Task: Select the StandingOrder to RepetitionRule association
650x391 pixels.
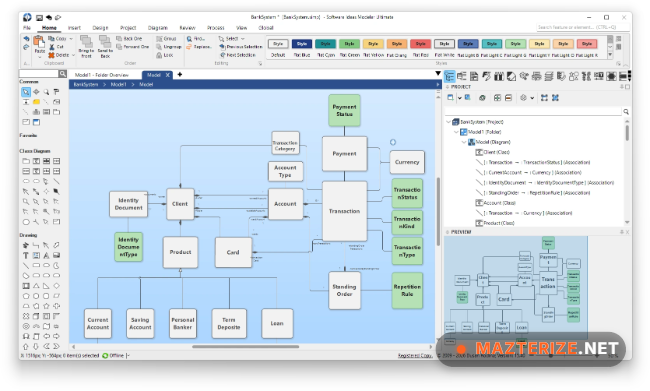Action: 533,193
